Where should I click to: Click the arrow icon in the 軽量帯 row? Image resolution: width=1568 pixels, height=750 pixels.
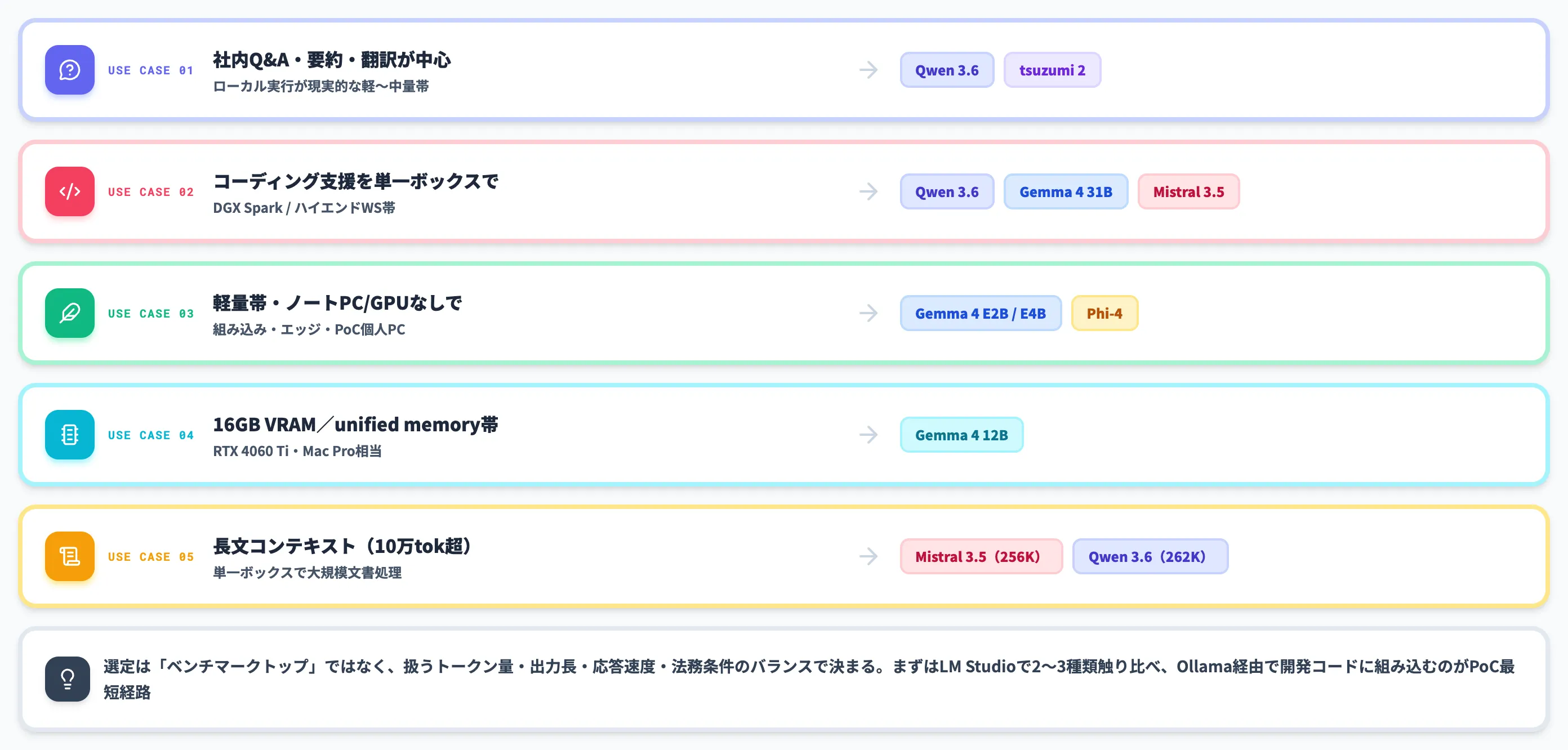pos(868,313)
